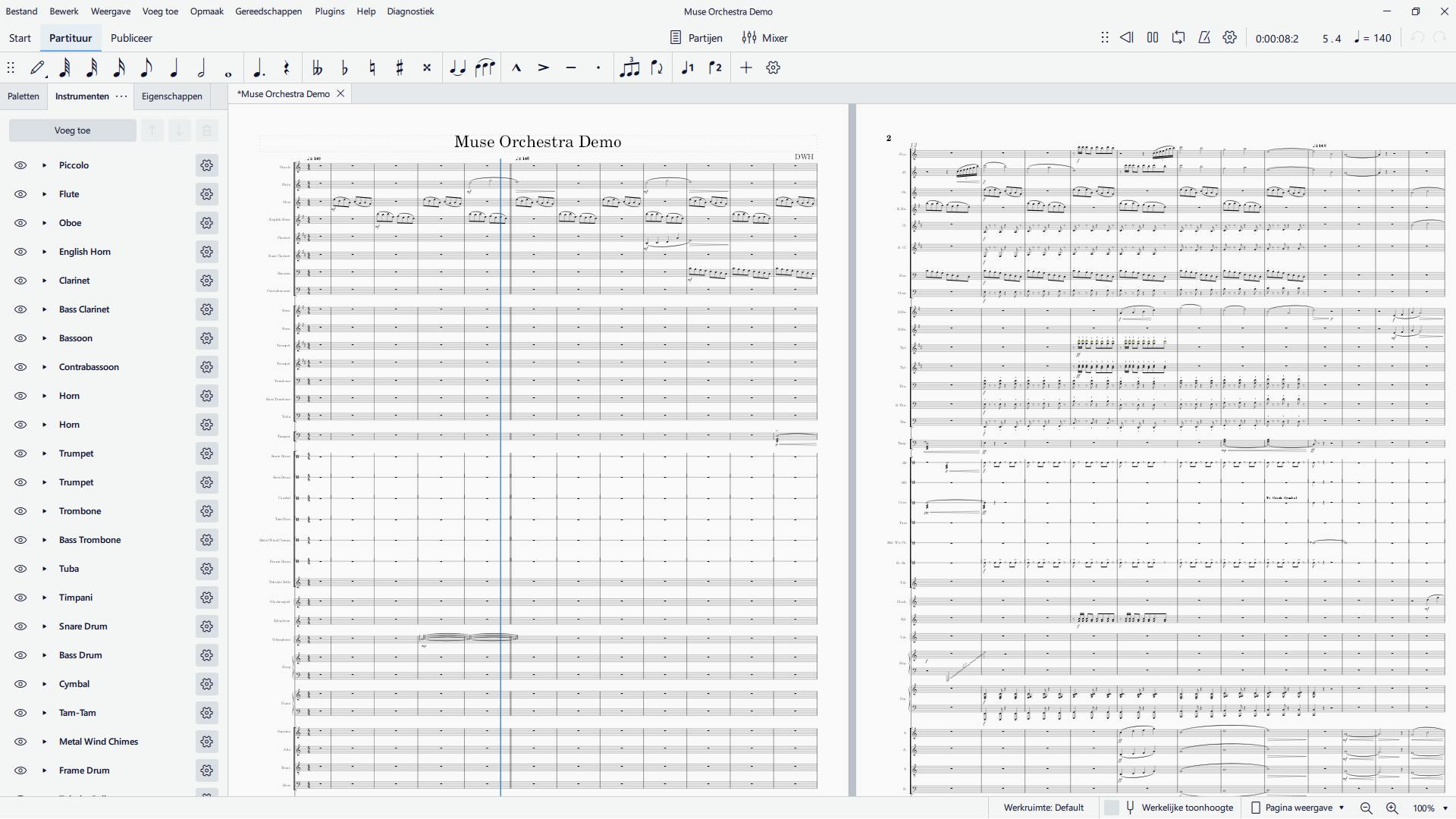Open the Opmaak menu
This screenshot has width=1456, height=819.
pyautogui.click(x=206, y=11)
